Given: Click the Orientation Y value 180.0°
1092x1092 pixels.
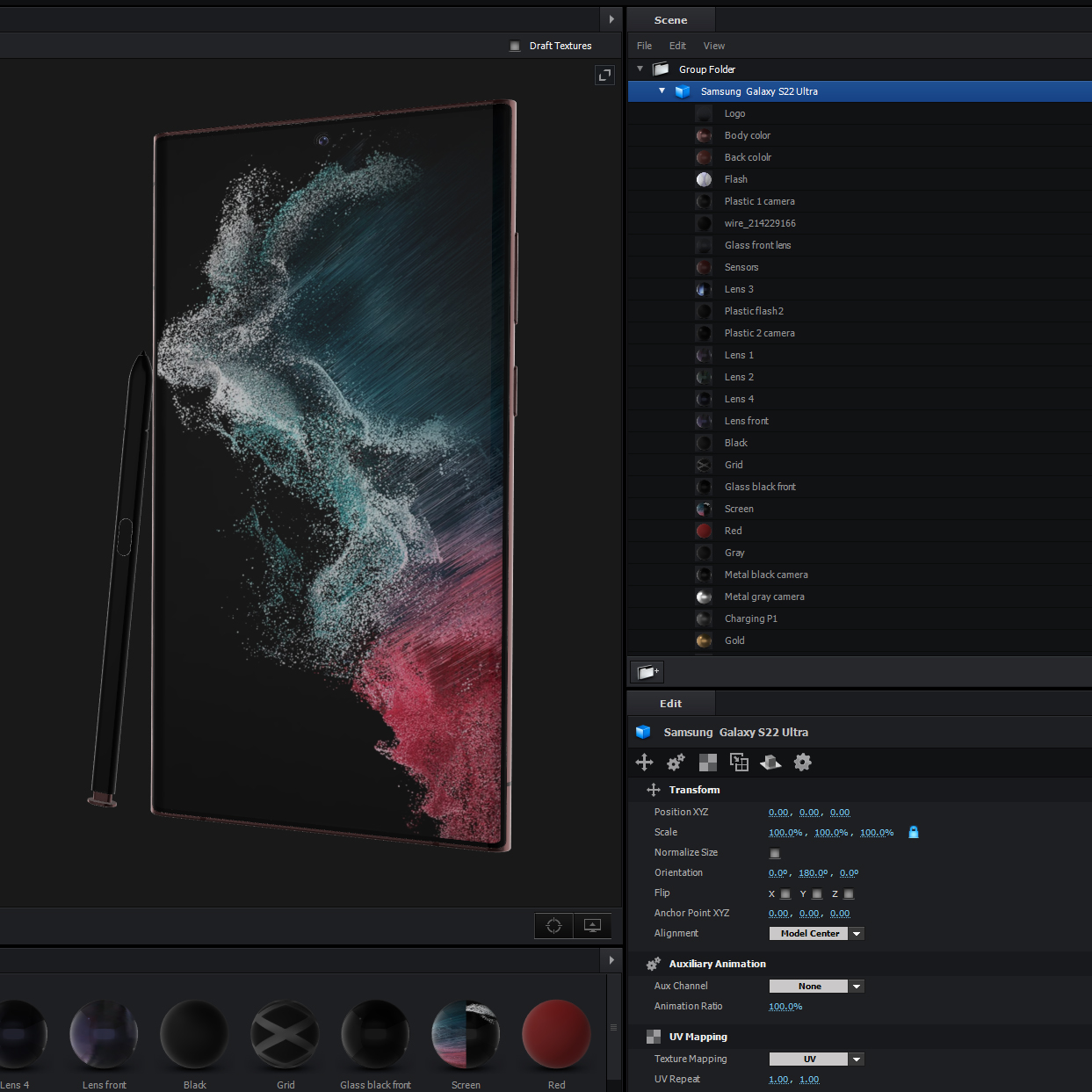Looking at the screenshot, I should pyautogui.click(x=813, y=873).
